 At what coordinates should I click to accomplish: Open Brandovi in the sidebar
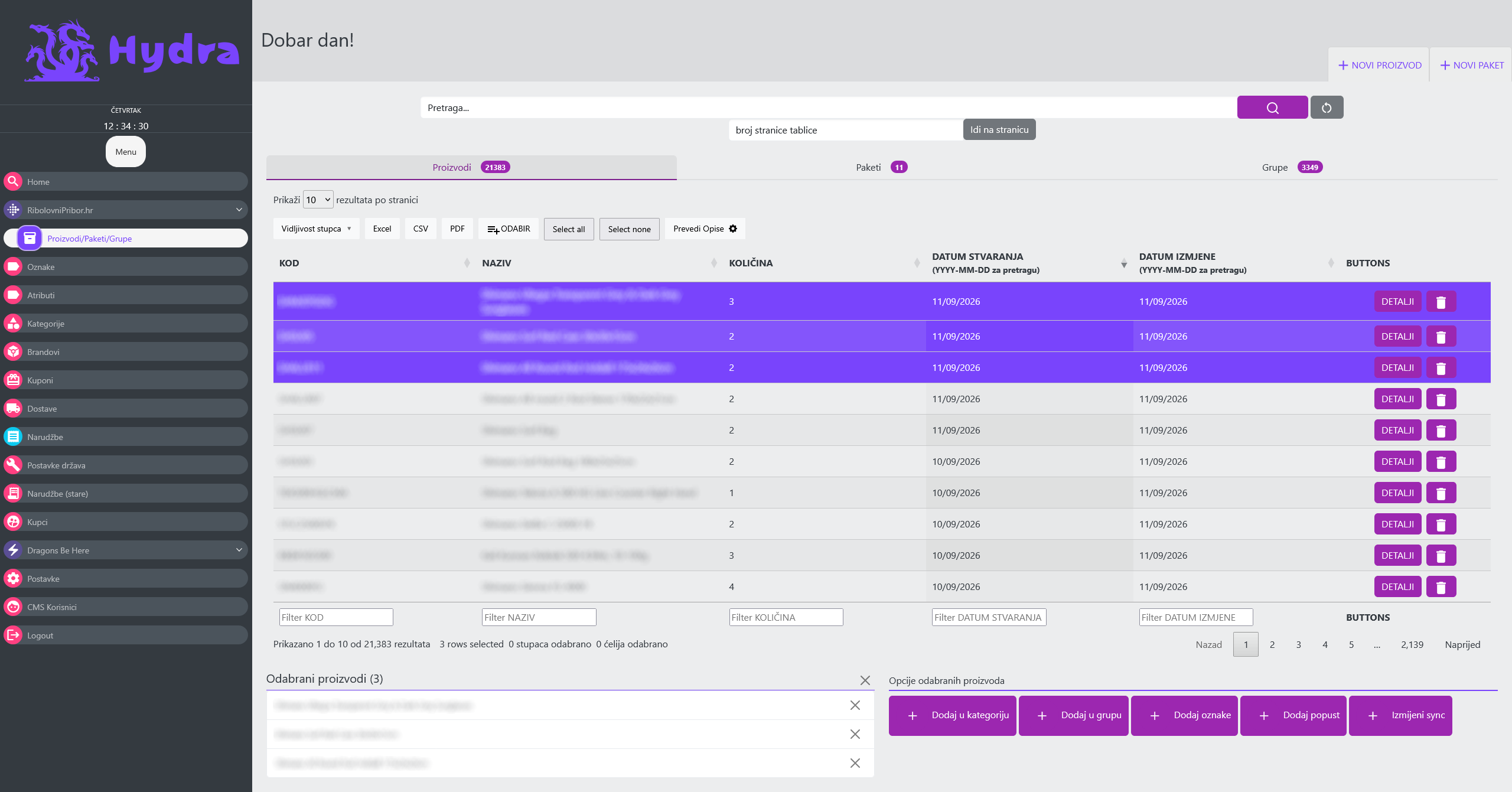click(126, 352)
